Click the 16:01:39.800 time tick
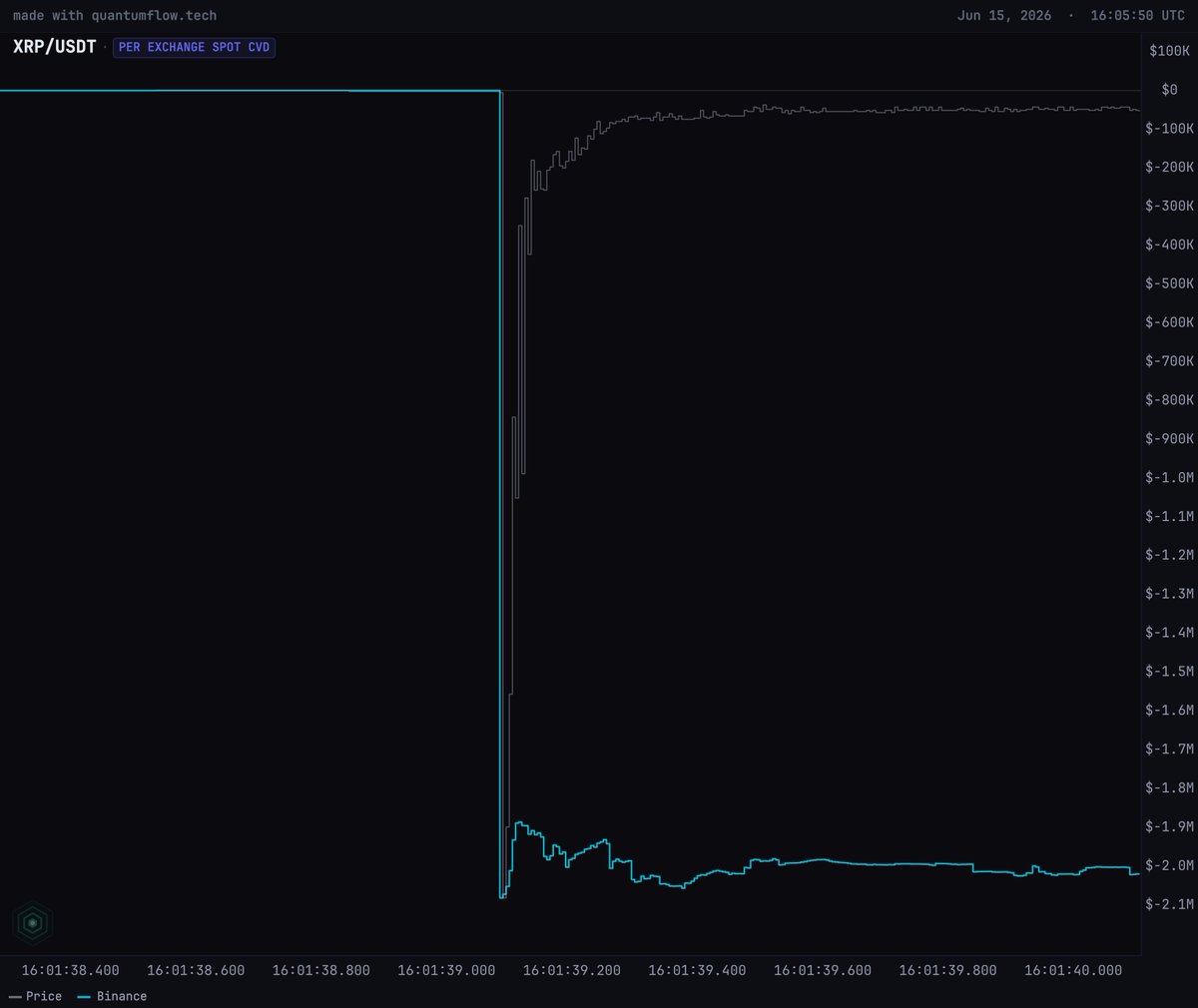 [x=947, y=970]
